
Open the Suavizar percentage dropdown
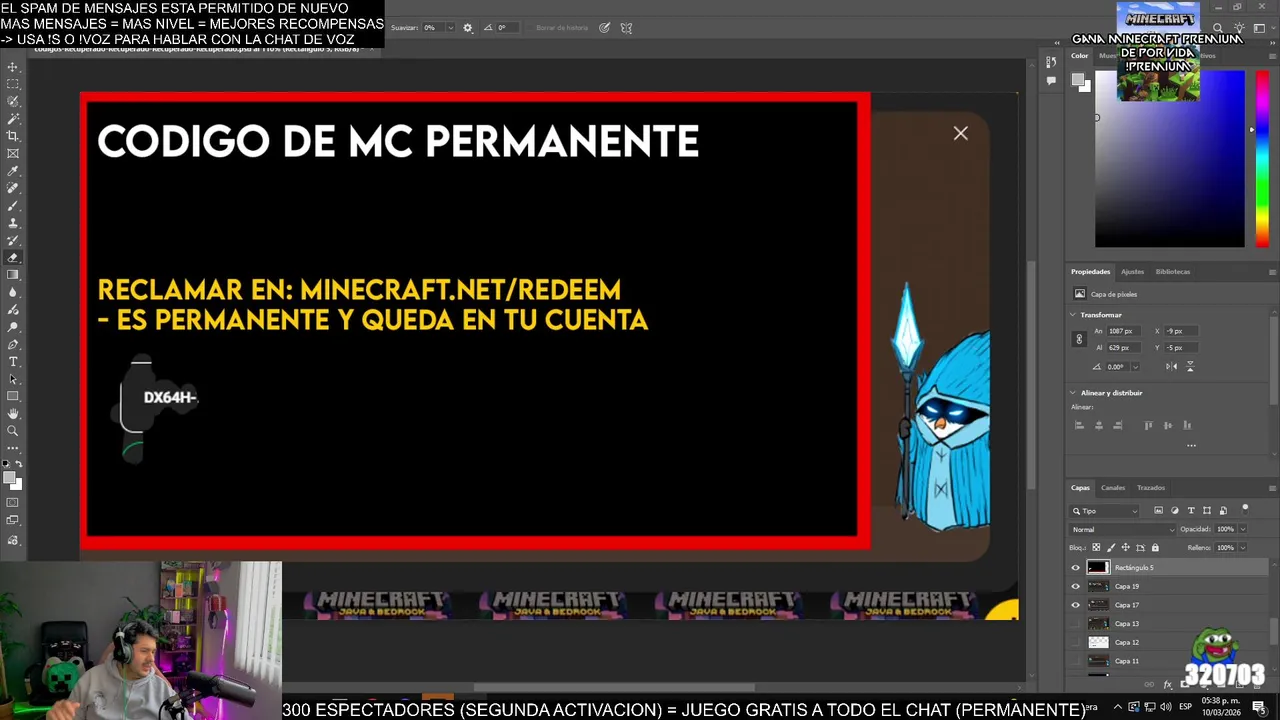pyautogui.click(x=451, y=28)
